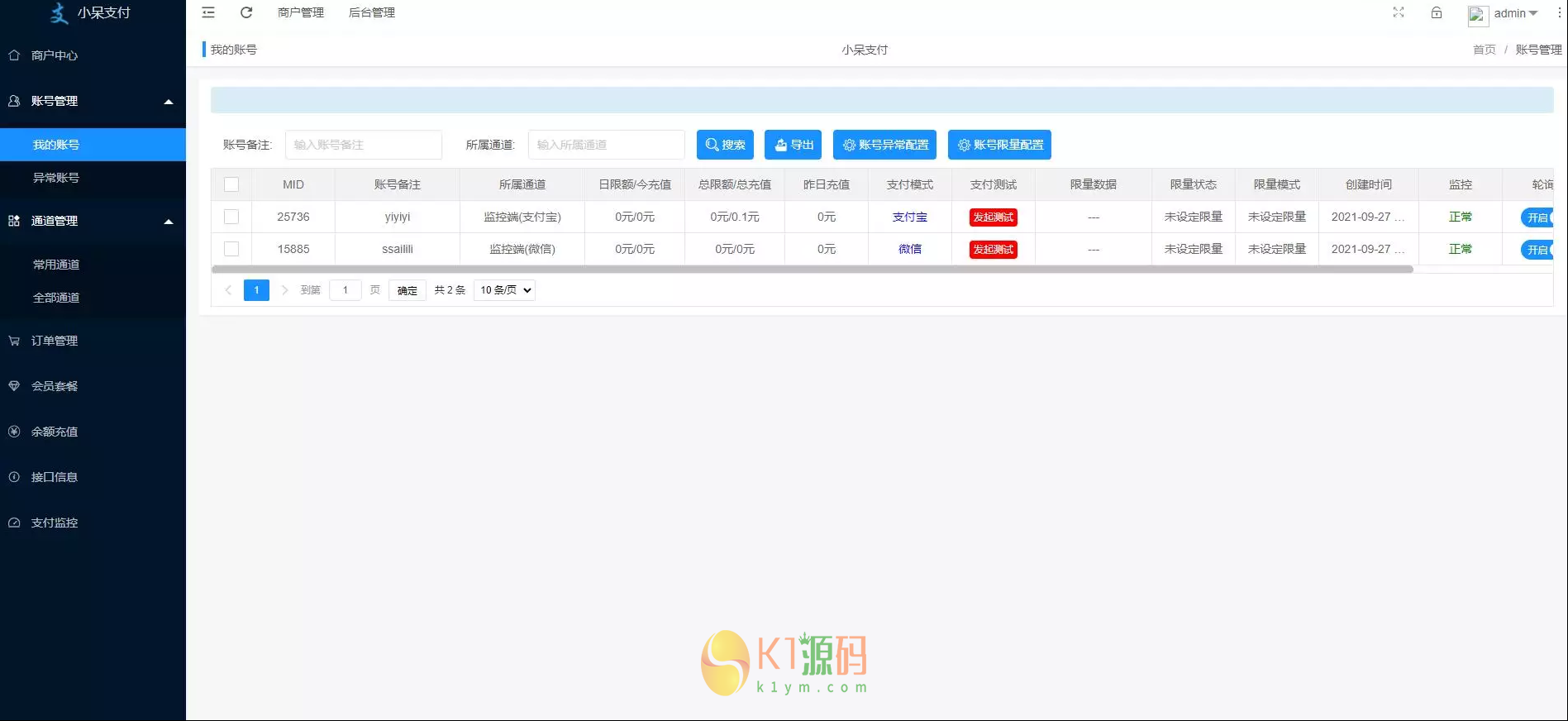1568x721 pixels.
Task: Click the 支付宝 payment mode link
Action: (x=910, y=217)
